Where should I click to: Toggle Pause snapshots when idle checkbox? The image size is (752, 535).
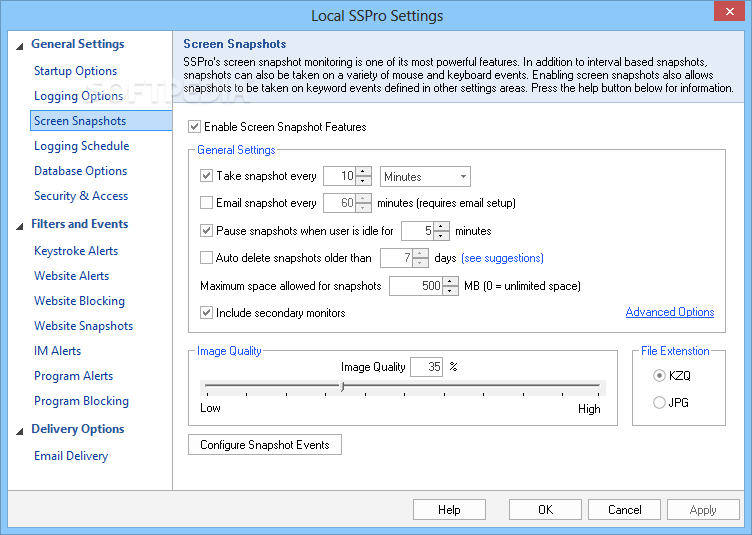coord(206,231)
